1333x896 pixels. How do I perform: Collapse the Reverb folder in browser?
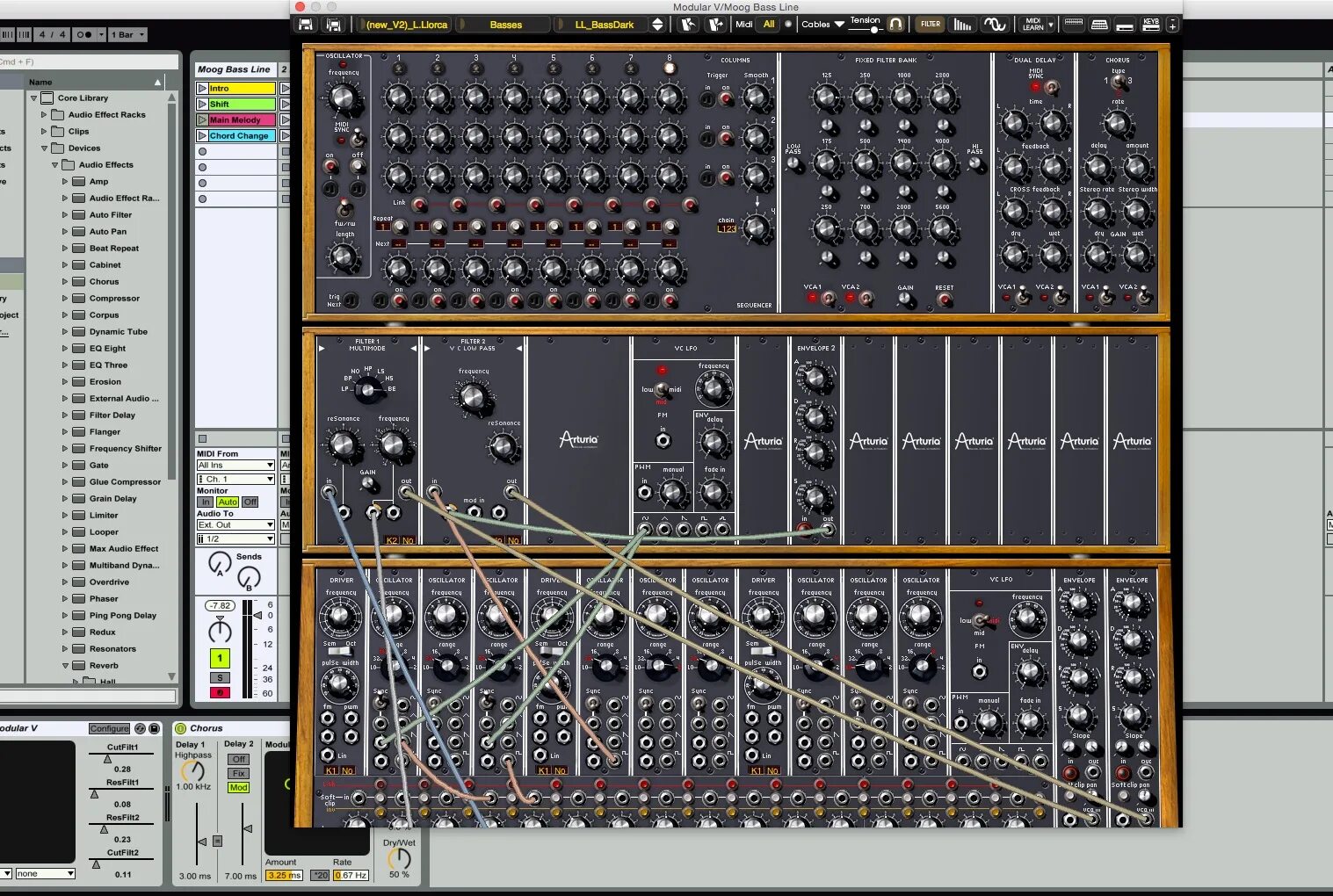tap(64, 666)
